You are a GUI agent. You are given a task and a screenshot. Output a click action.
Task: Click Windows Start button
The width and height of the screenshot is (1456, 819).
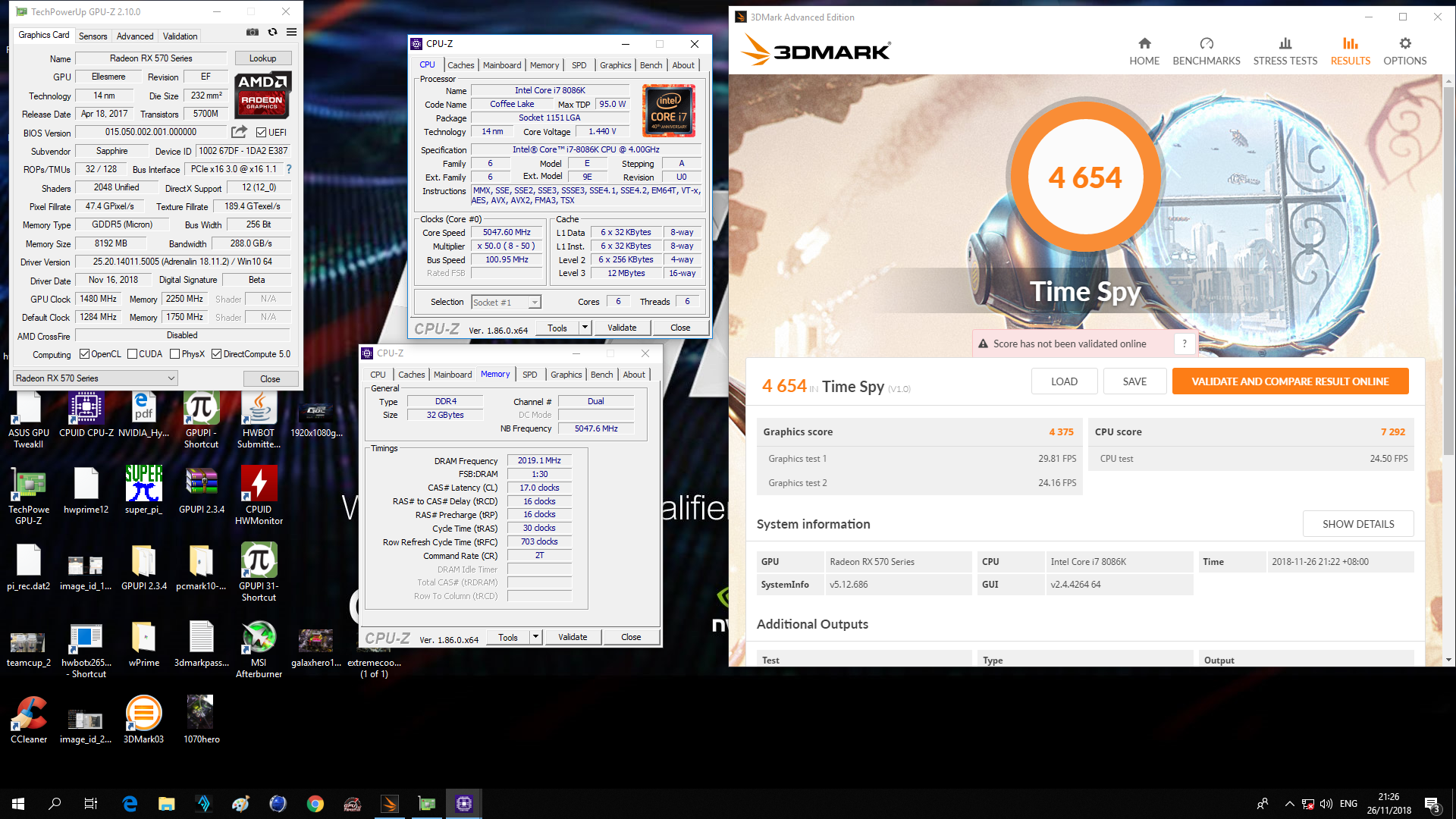click(x=18, y=804)
